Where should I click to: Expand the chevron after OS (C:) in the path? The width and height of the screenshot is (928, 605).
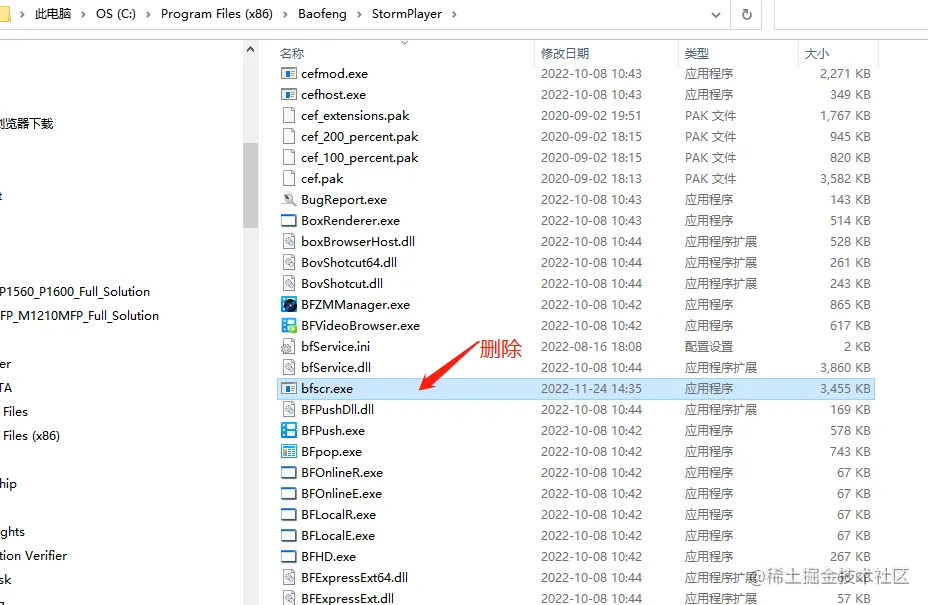click(x=149, y=14)
